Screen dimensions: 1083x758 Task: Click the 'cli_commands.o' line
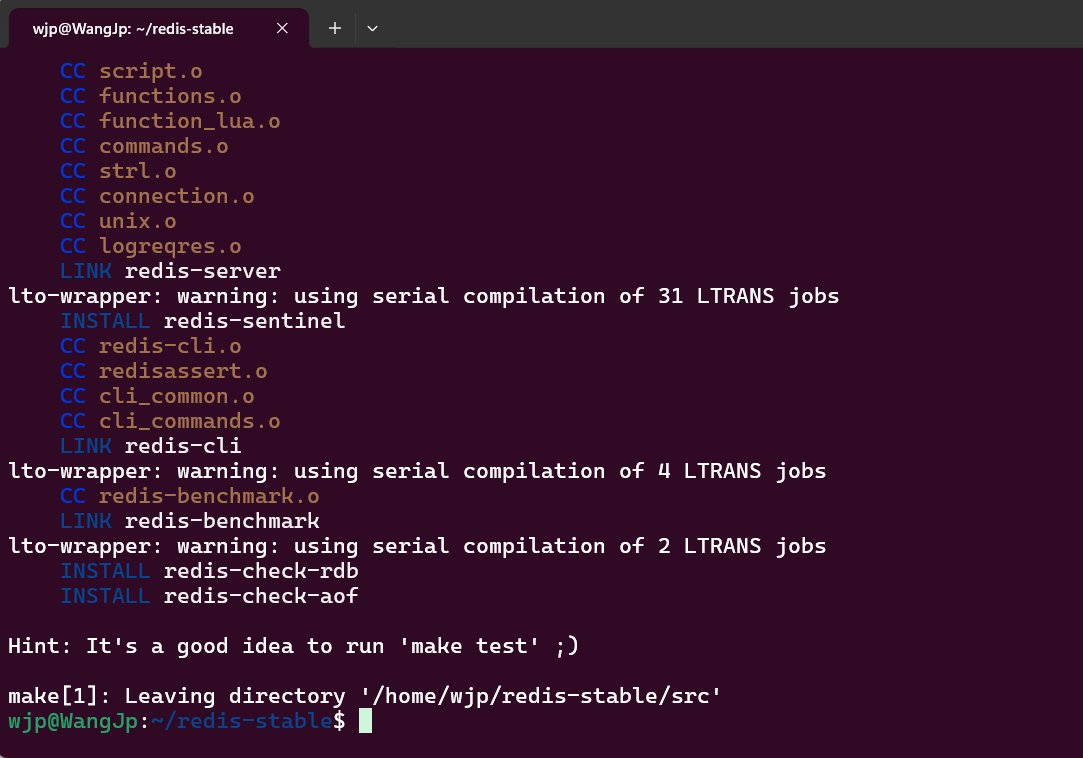pos(170,421)
